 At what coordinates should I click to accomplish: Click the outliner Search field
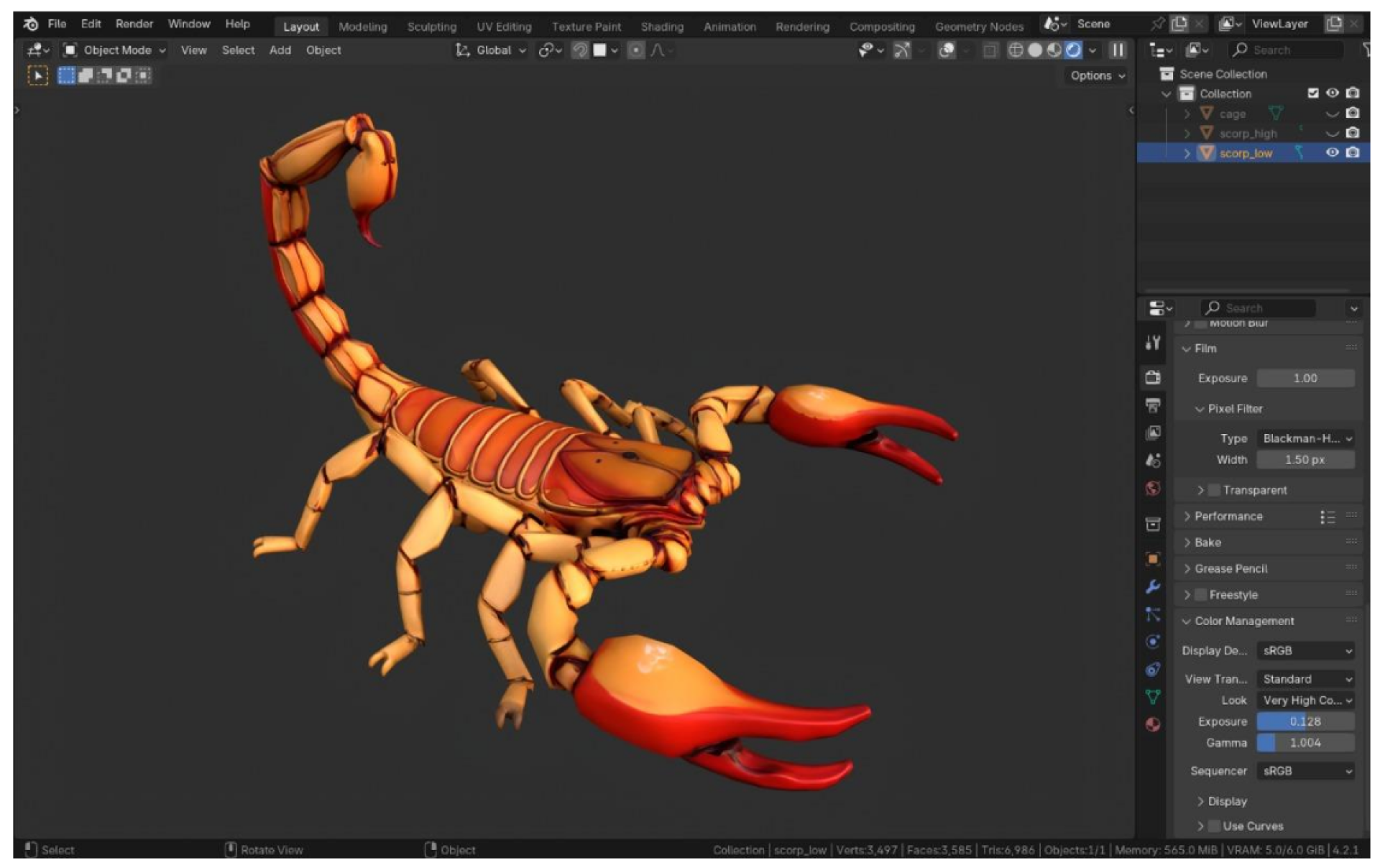tap(1287, 50)
